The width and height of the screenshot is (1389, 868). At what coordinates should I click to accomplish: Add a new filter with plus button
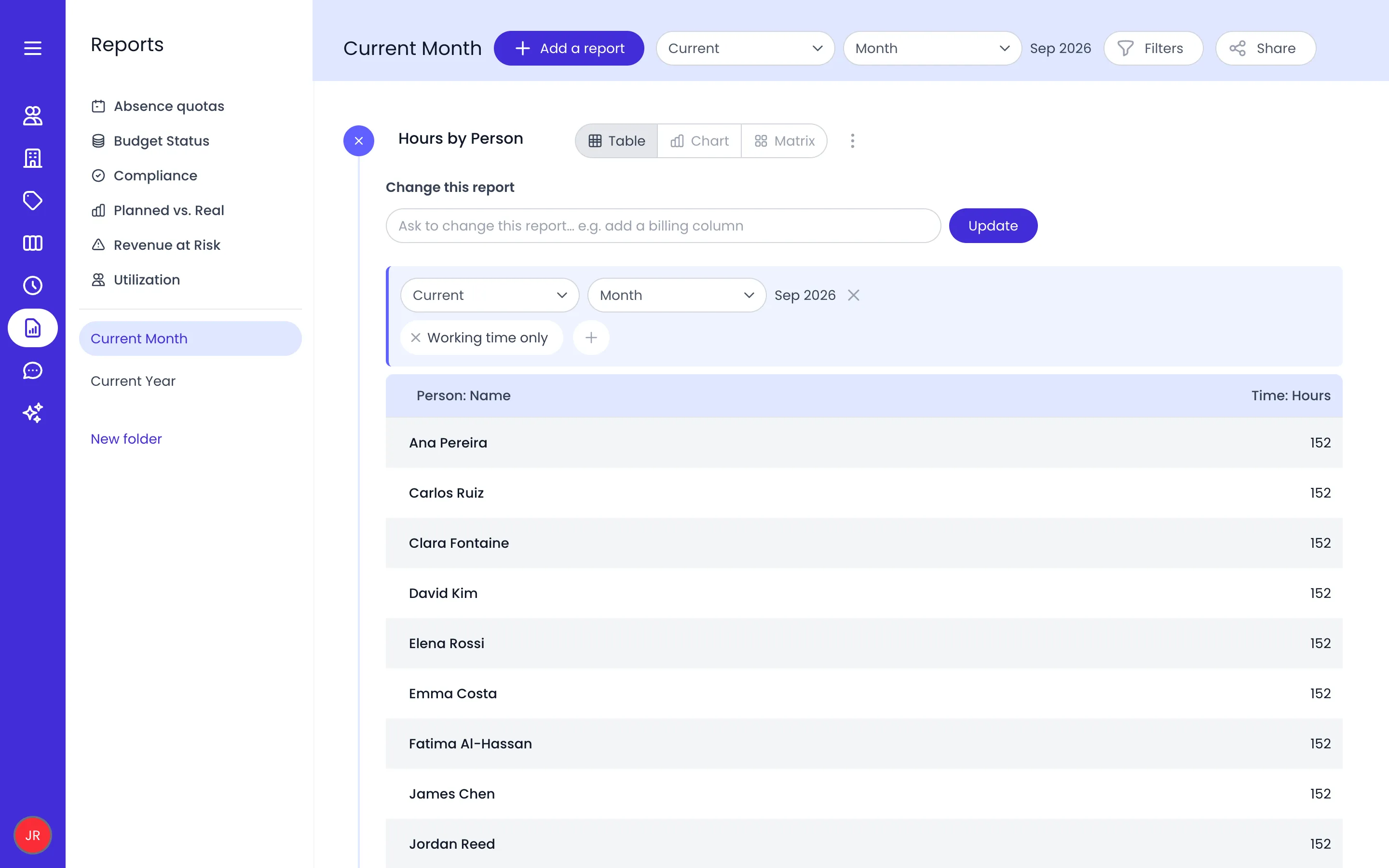pos(591,338)
